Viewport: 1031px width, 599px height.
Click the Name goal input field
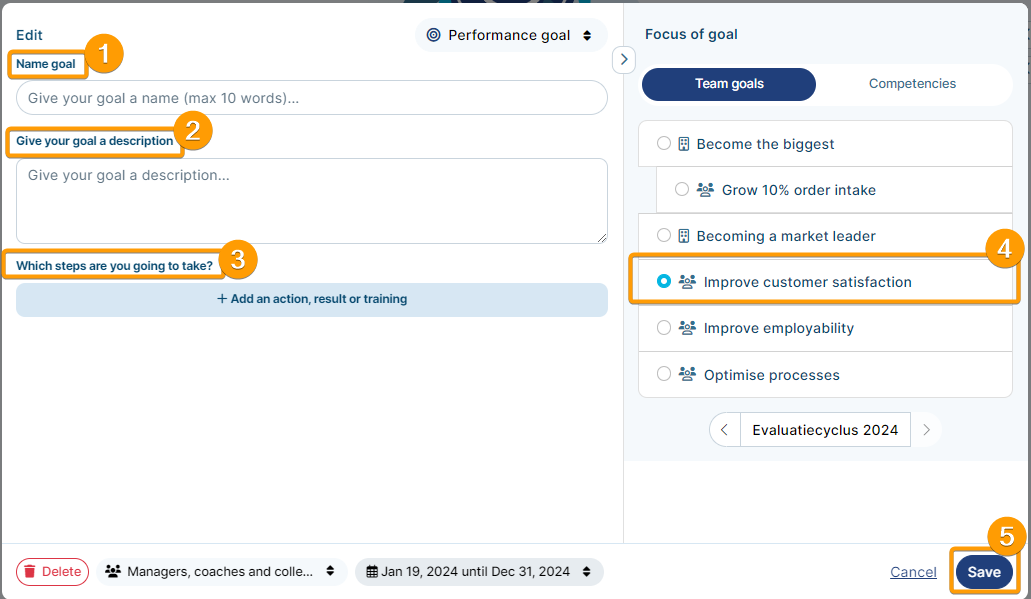(x=312, y=98)
